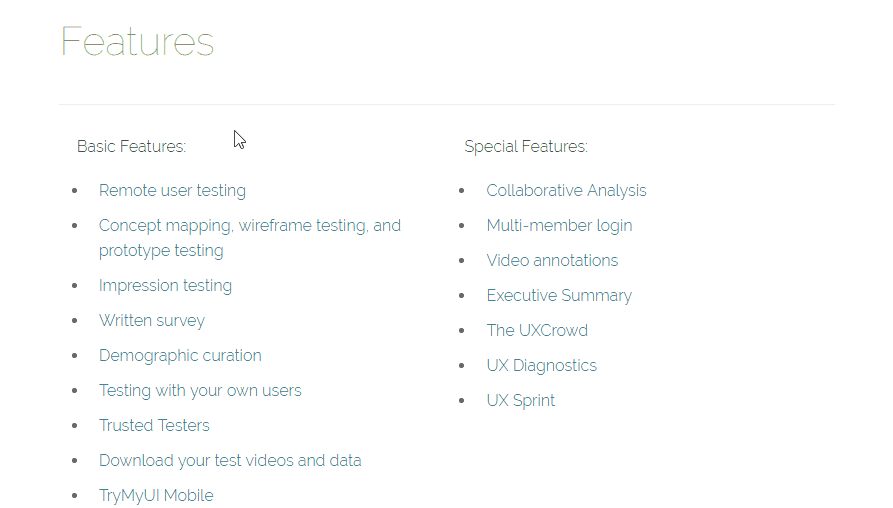Click the Special Features heading text

tap(526, 146)
